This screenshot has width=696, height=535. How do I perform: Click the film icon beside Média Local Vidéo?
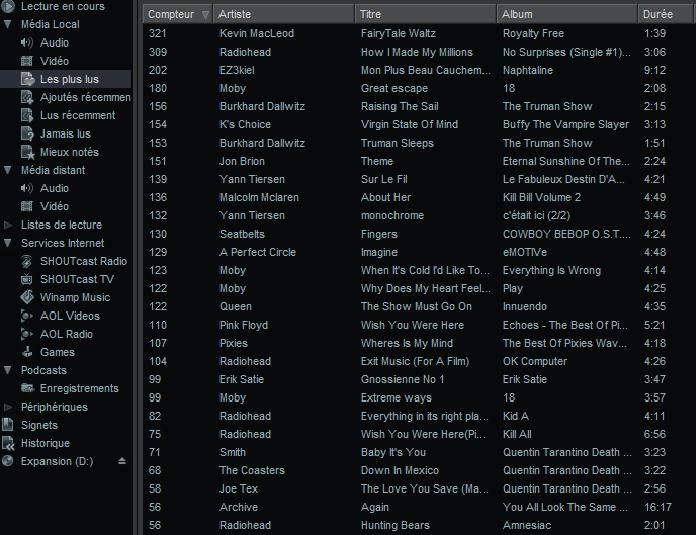tap(27, 61)
